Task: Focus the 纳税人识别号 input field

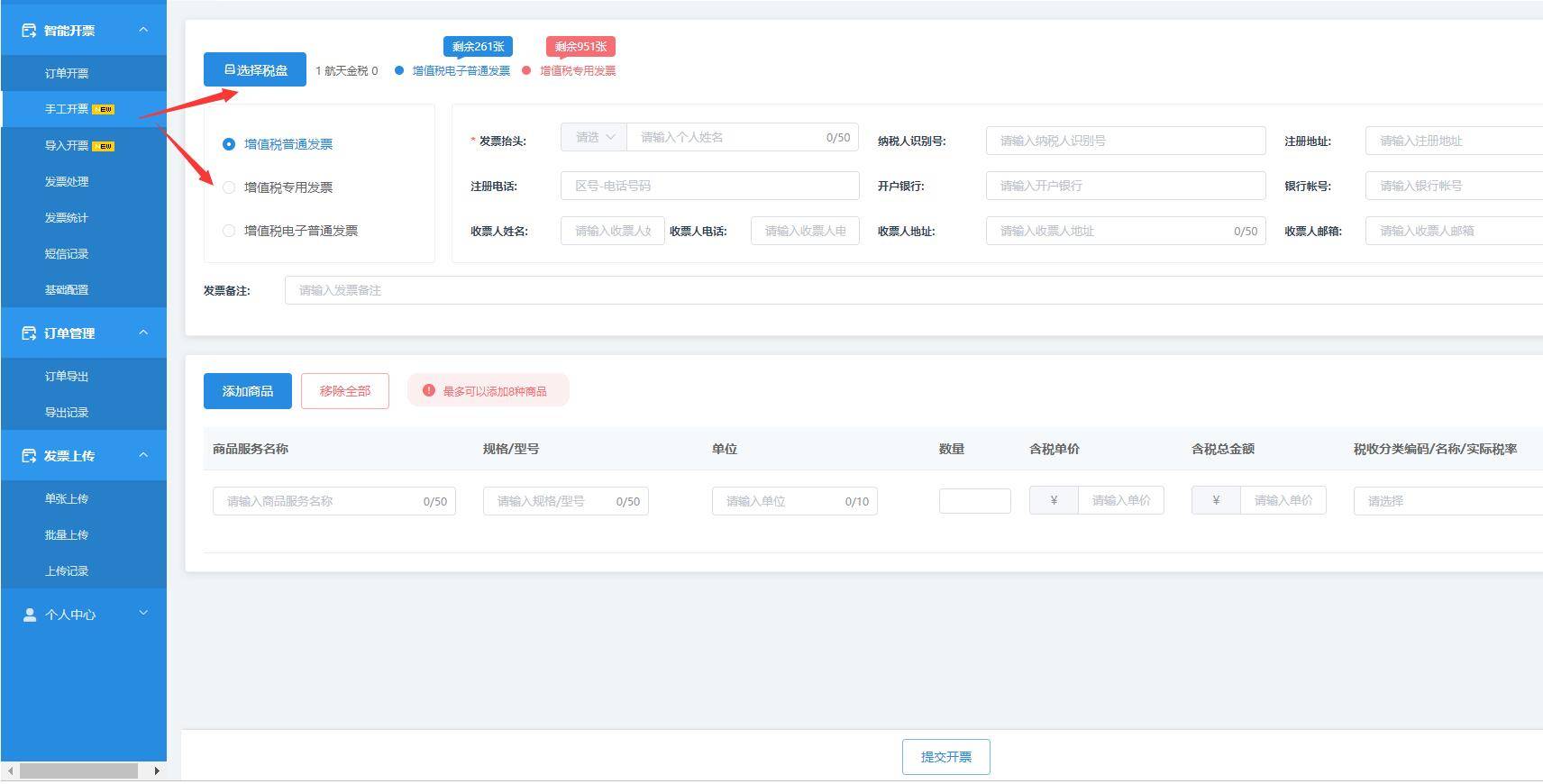Action: pyautogui.click(x=1126, y=141)
